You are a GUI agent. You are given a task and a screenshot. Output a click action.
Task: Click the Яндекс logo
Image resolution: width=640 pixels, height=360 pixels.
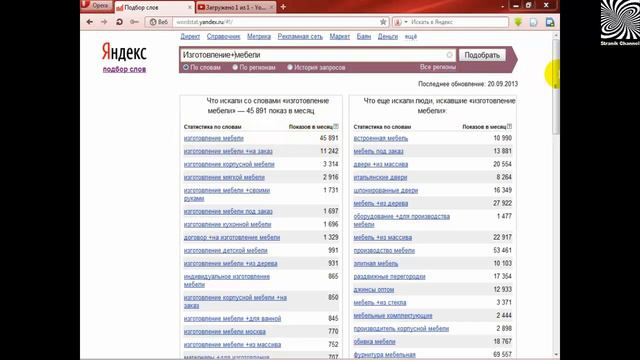click(x=124, y=52)
